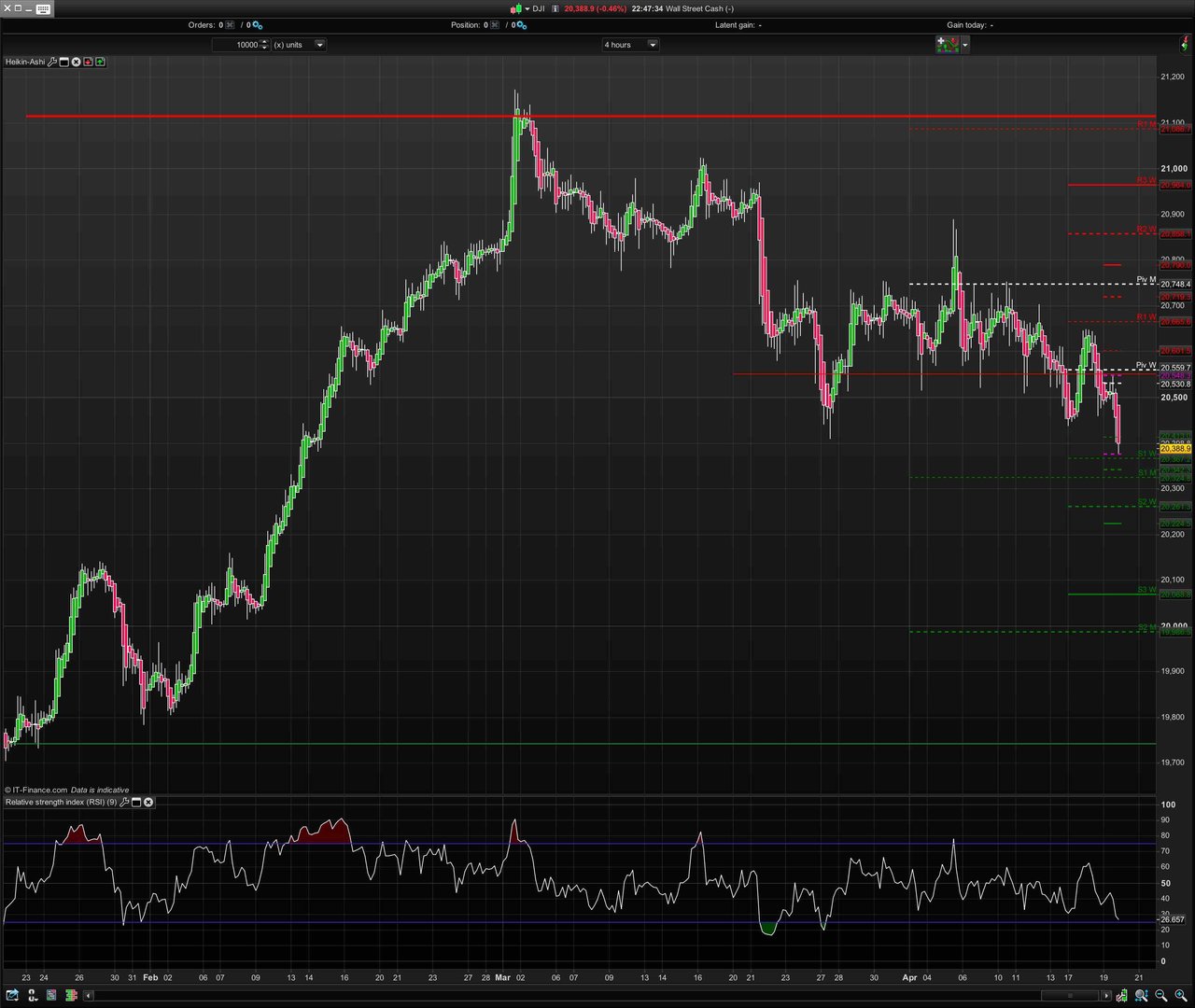
Task: Click the Gain today label
Action: tap(966, 25)
